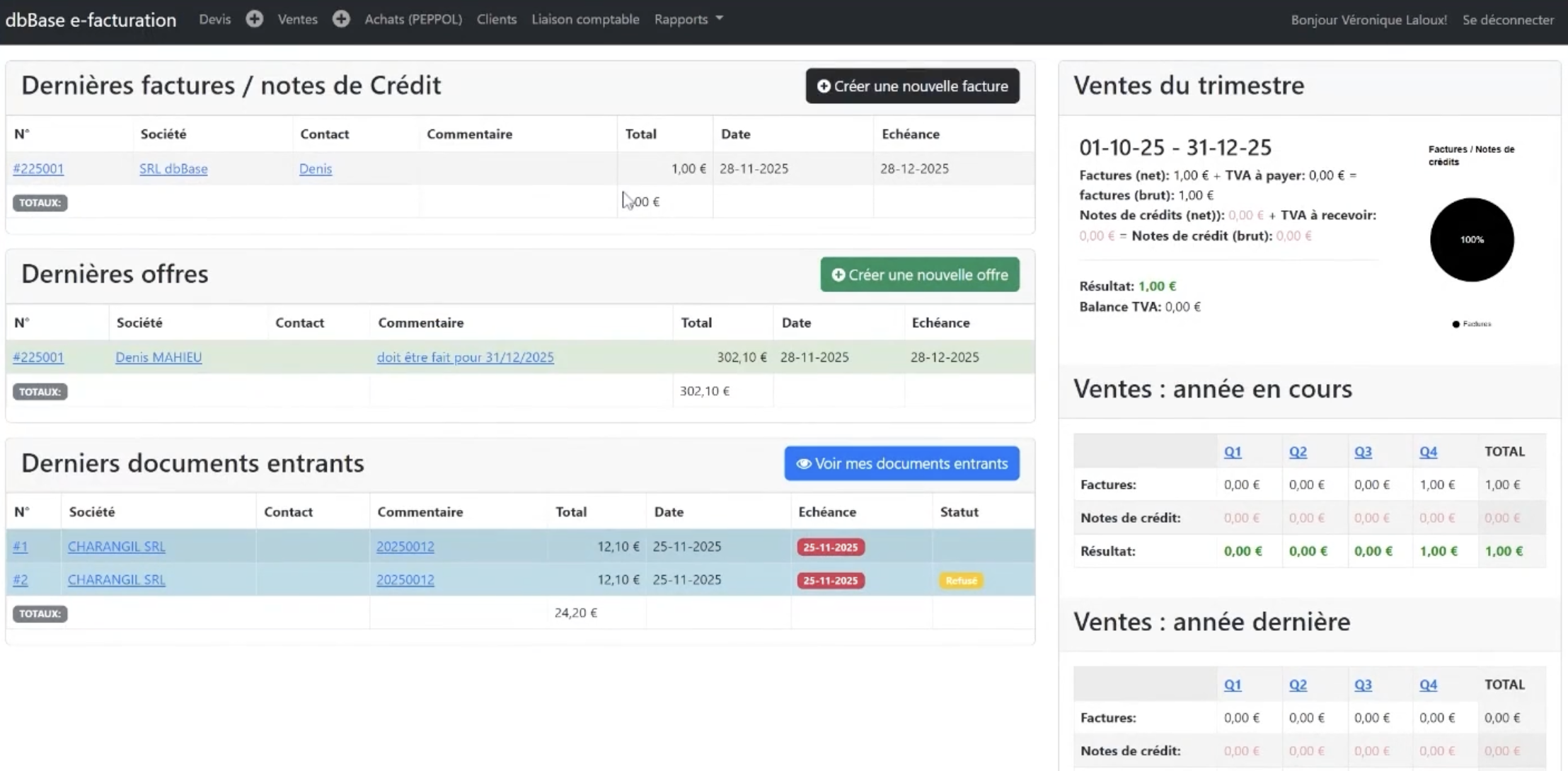Click the red 25-11-2025 badge in row #1
Image resolution: width=1568 pixels, height=771 pixels.
(x=830, y=547)
